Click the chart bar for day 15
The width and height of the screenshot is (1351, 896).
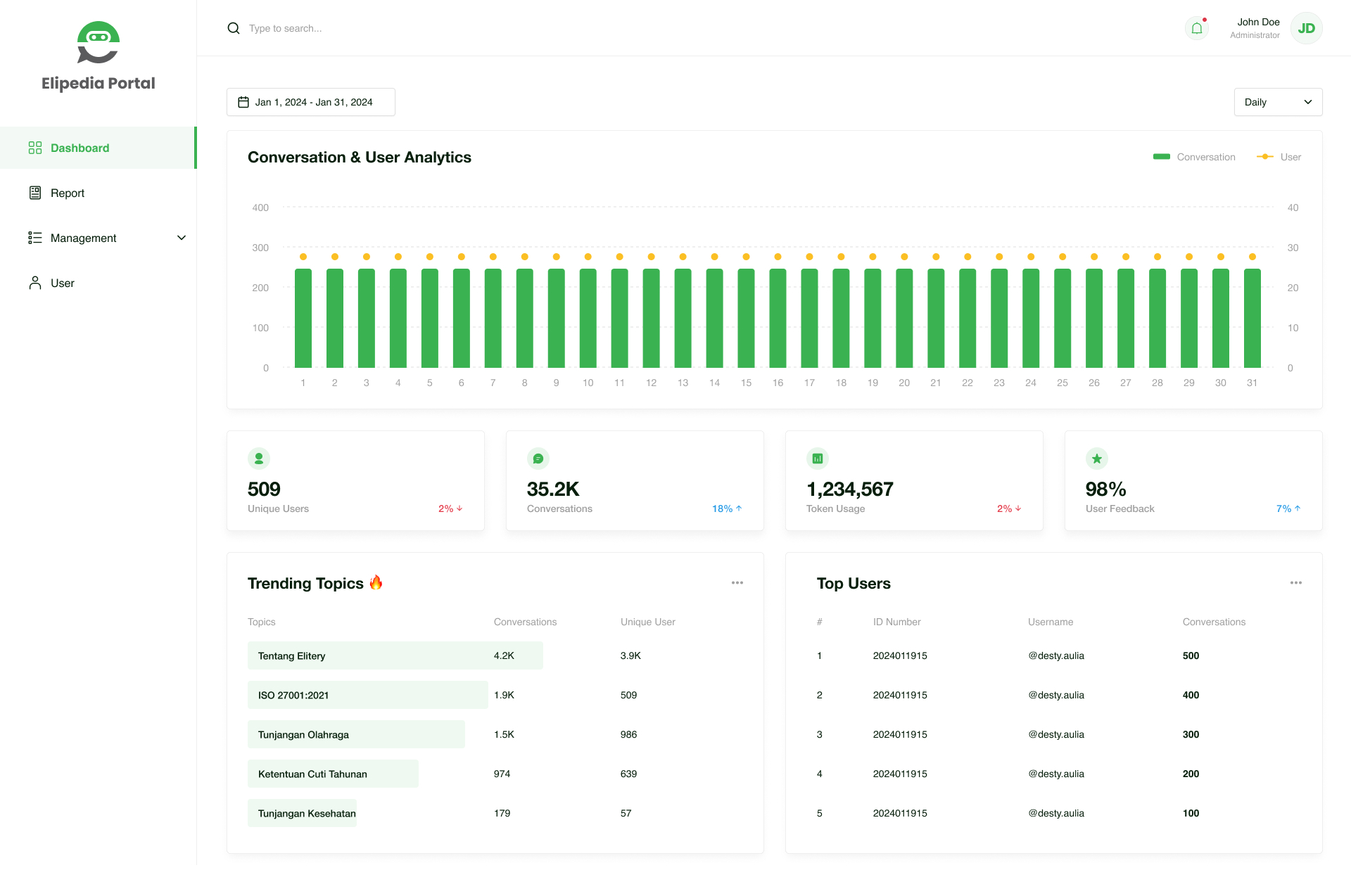[746, 318]
